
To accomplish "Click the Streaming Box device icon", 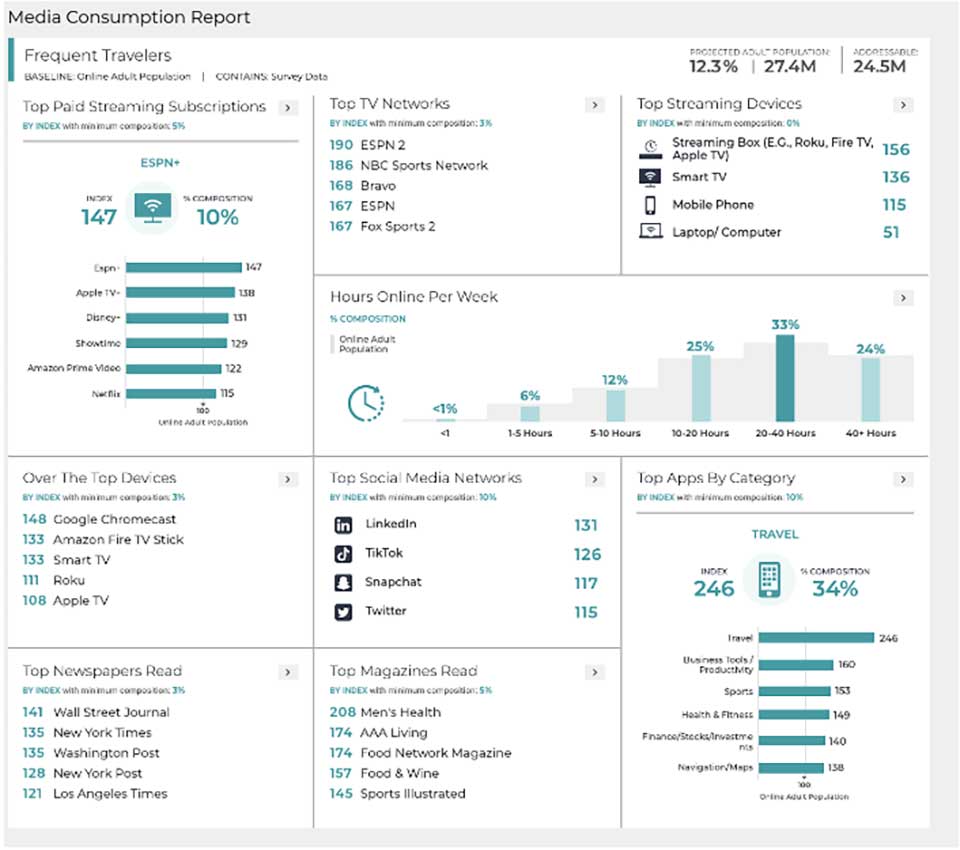I will pyautogui.click(x=650, y=149).
